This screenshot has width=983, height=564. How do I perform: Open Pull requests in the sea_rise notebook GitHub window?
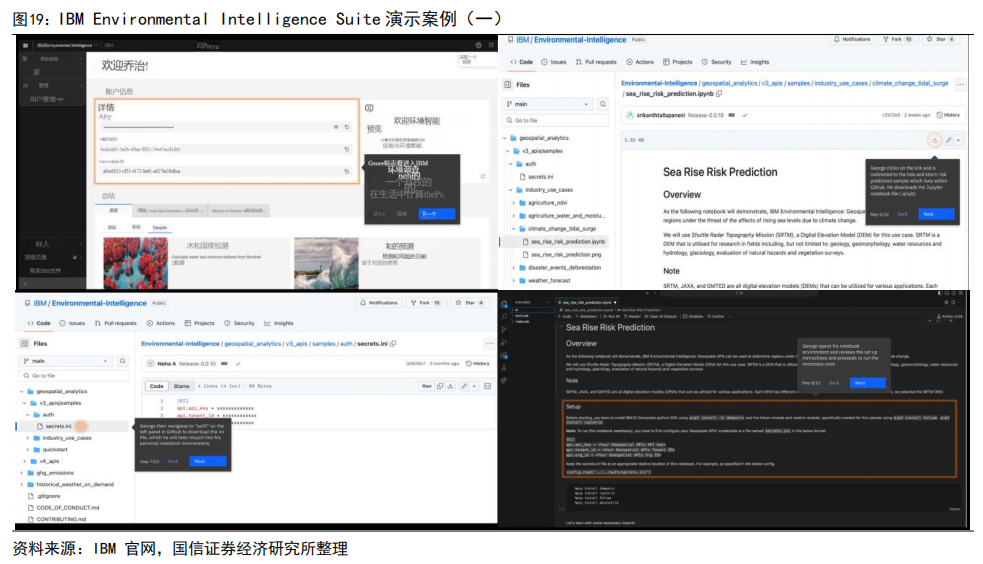(596, 62)
